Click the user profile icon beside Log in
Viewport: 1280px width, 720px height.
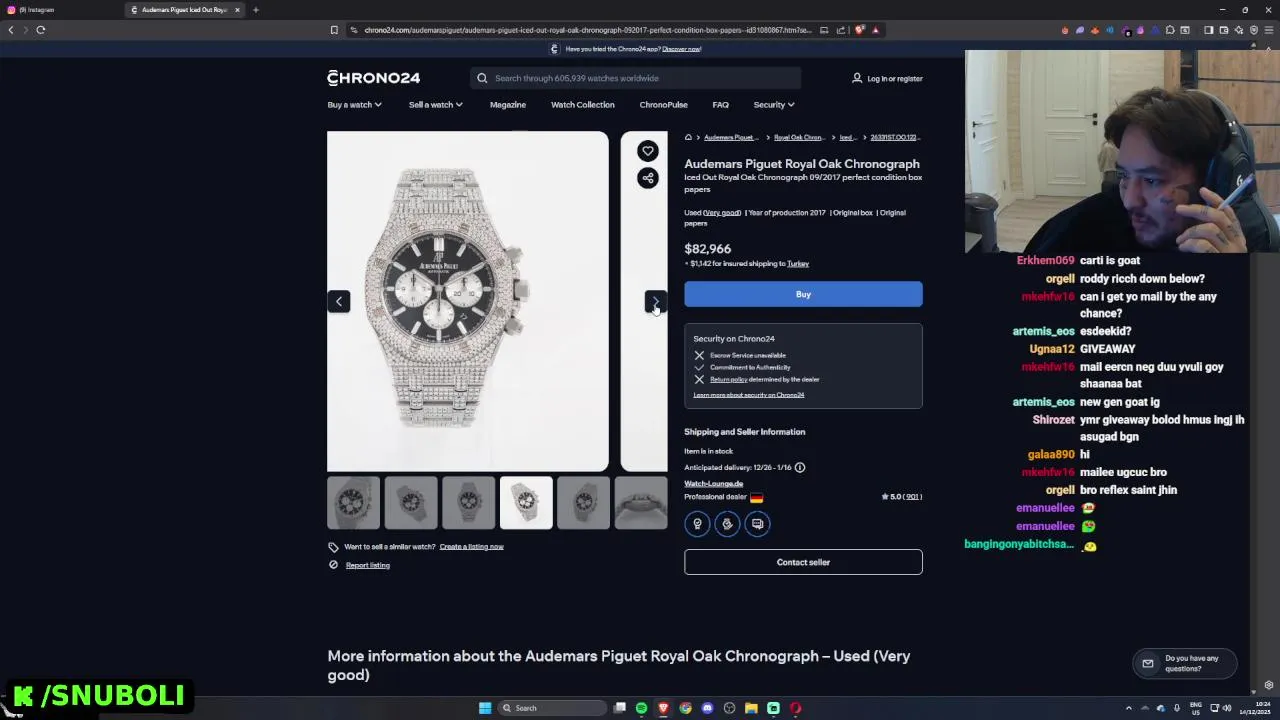[x=857, y=78]
